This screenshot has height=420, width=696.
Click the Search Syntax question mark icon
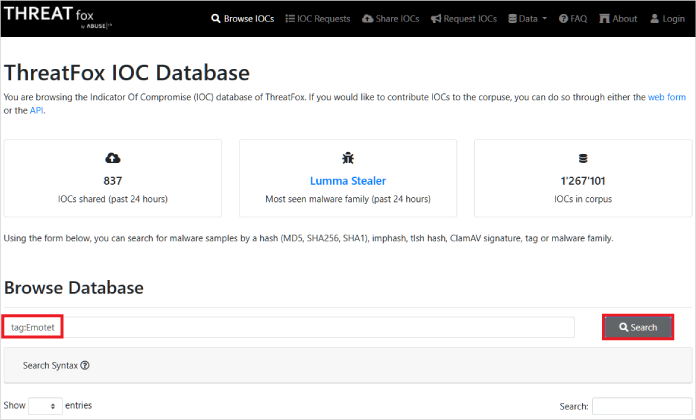85,365
